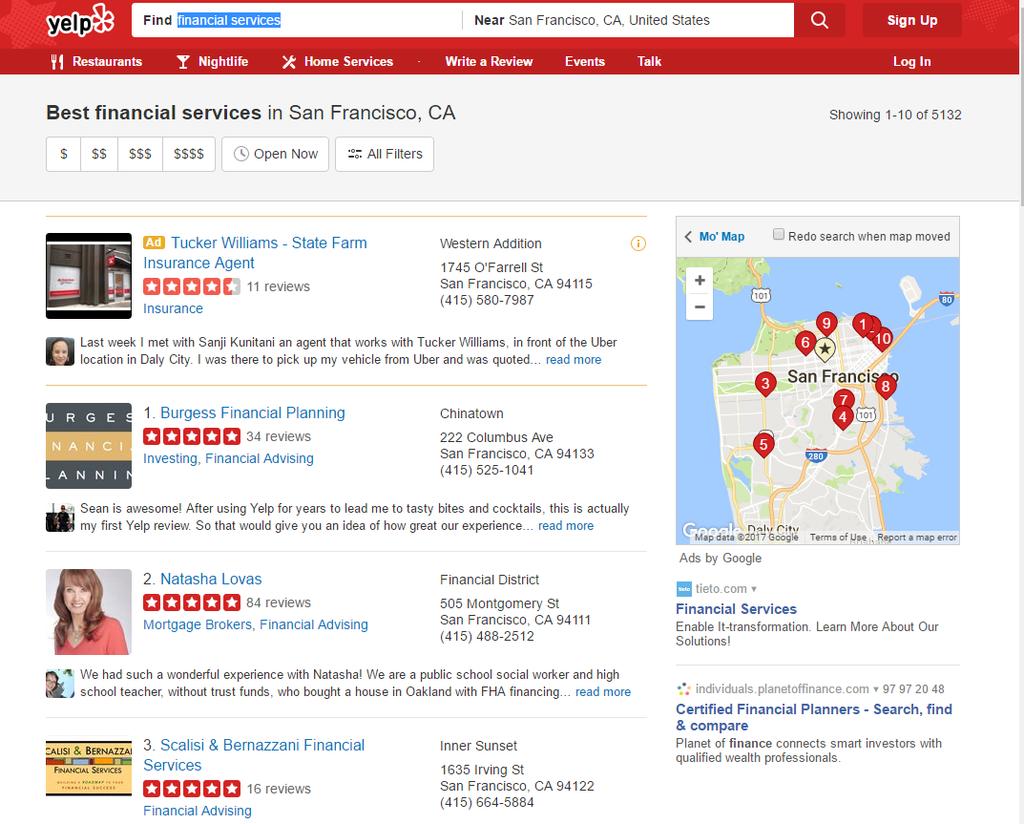The width and height of the screenshot is (1024, 824).
Task: Click the magnifying glass search button
Action: click(819, 20)
